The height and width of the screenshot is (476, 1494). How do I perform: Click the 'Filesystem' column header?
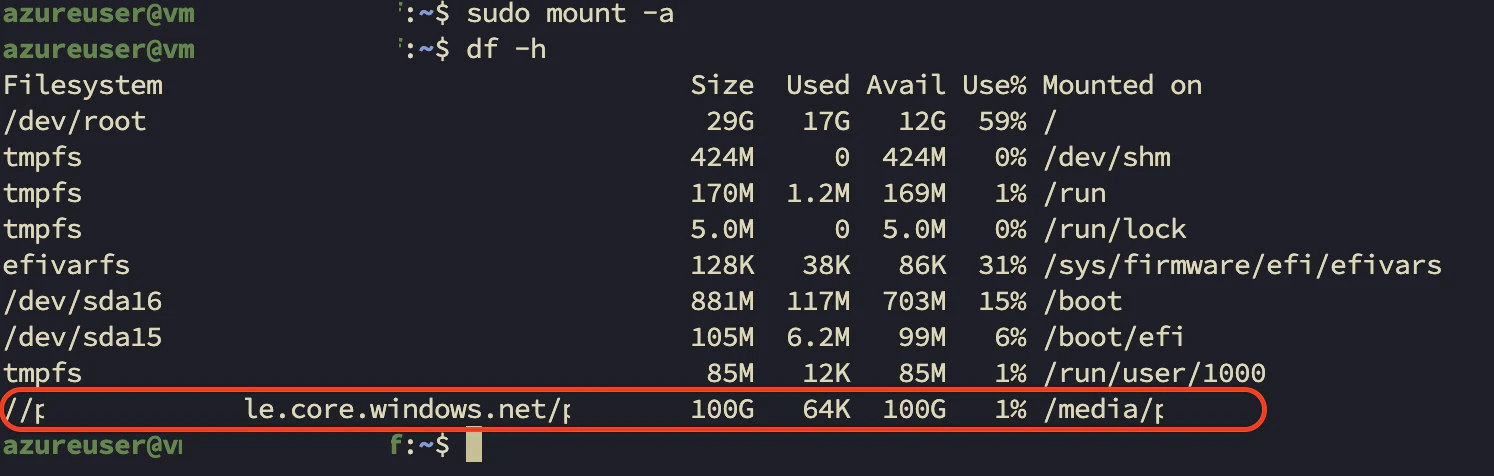[83, 85]
